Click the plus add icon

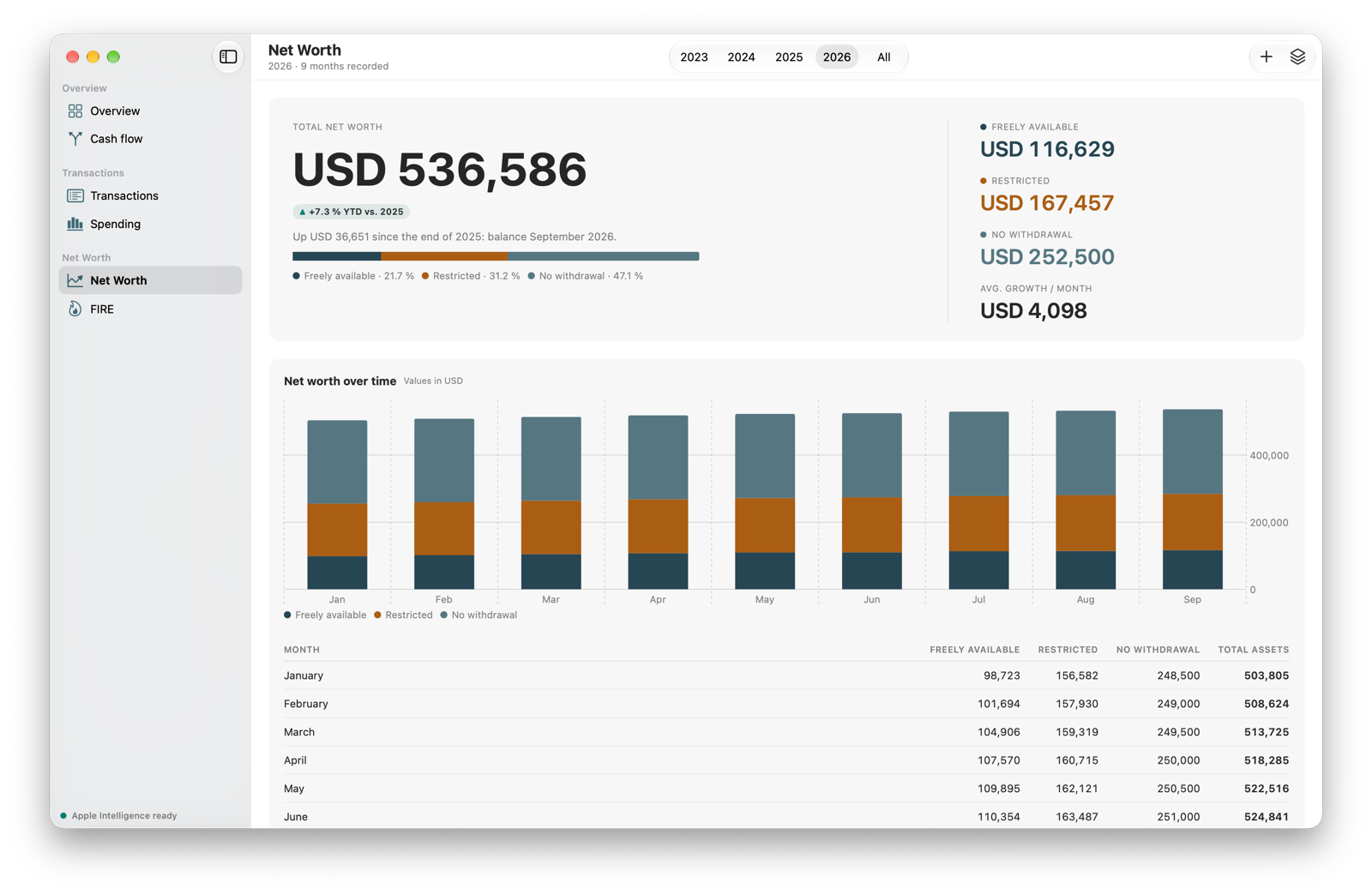(1267, 57)
